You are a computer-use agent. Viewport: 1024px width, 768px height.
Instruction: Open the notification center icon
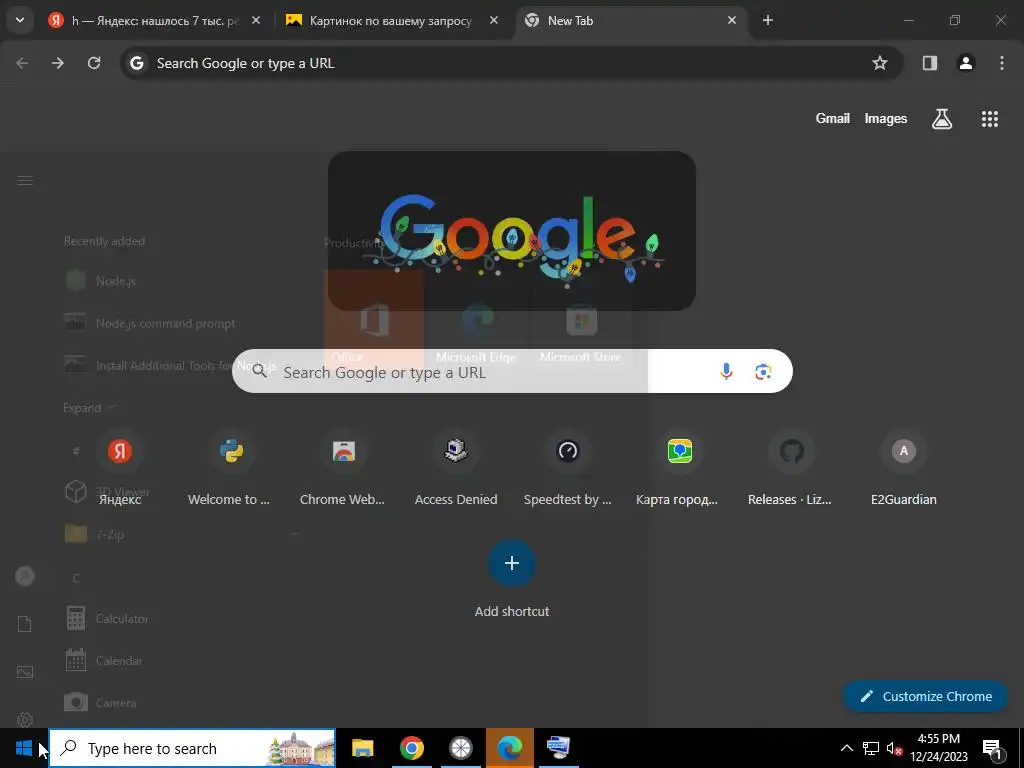point(992,748)
